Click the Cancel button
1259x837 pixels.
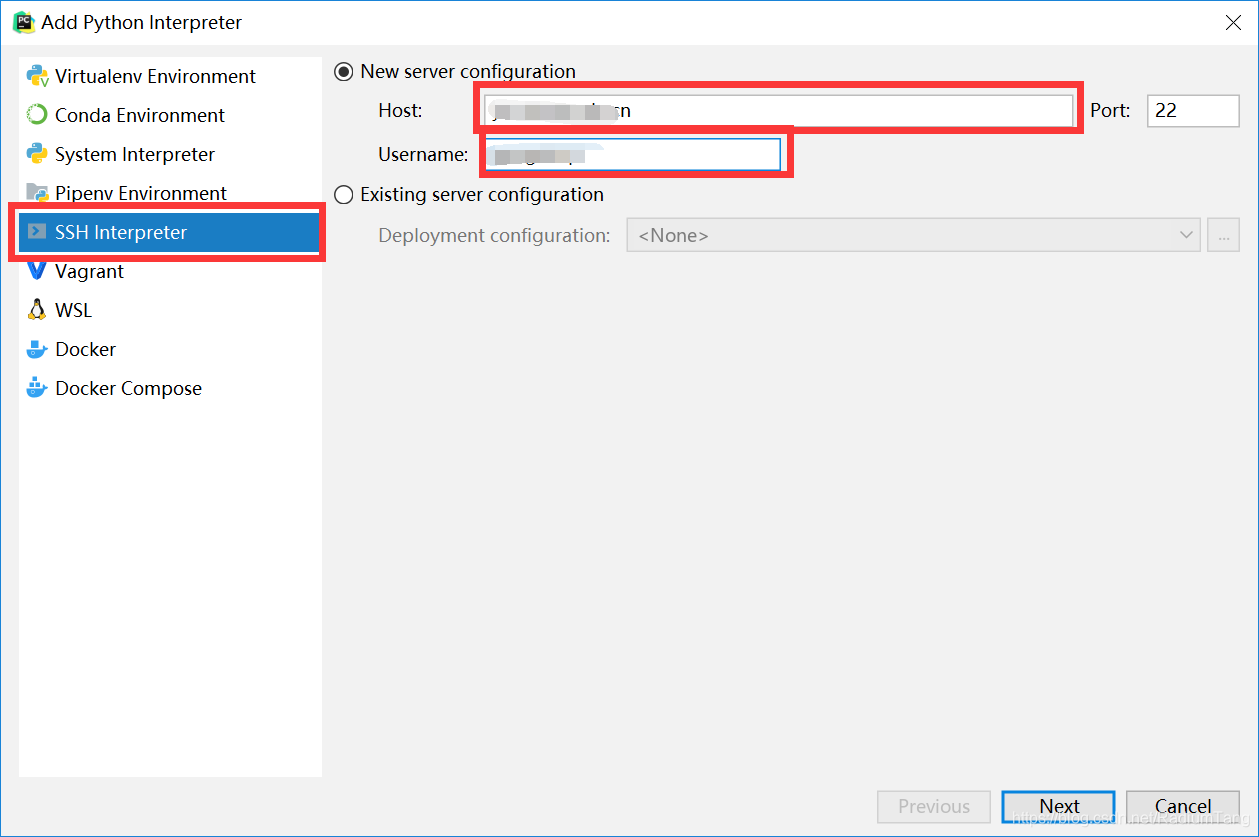[x=1183, y=807]
